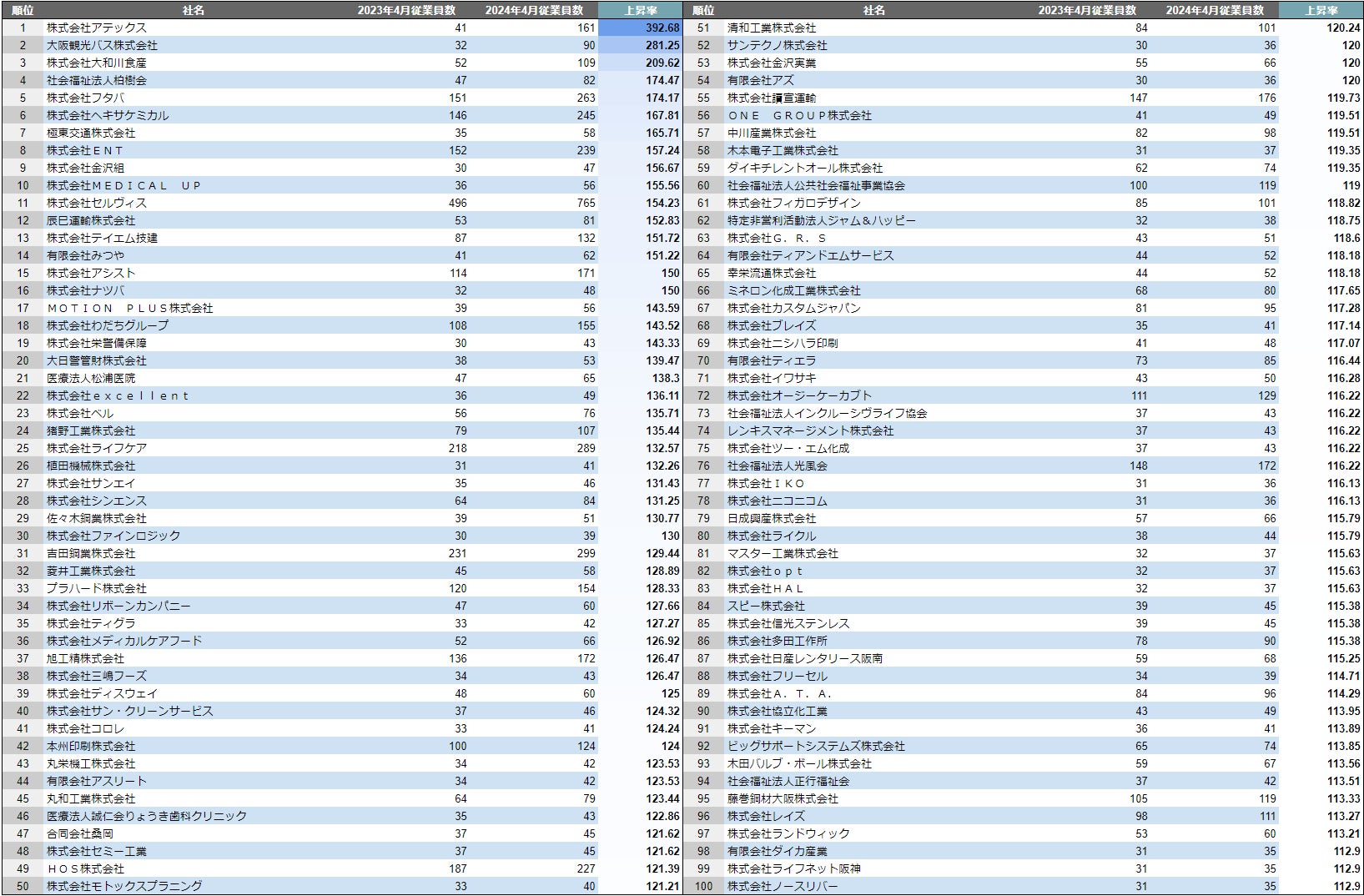This screenshot has height=896, width=1364.
Task: Select the 株式会社ｅｘｃｅｌｌｅｎｔ cell
Action: point(118,395)
